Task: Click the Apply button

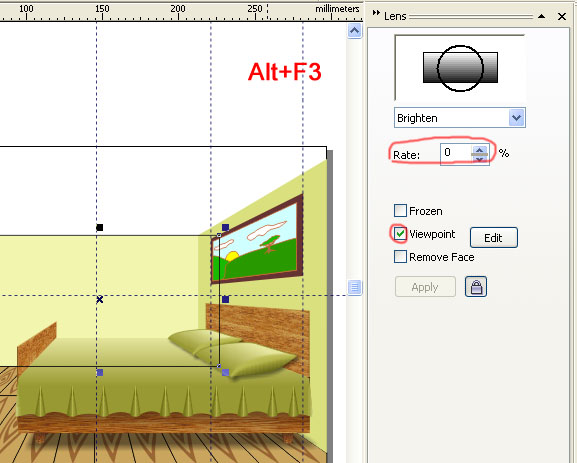Action: coord(425,287)
